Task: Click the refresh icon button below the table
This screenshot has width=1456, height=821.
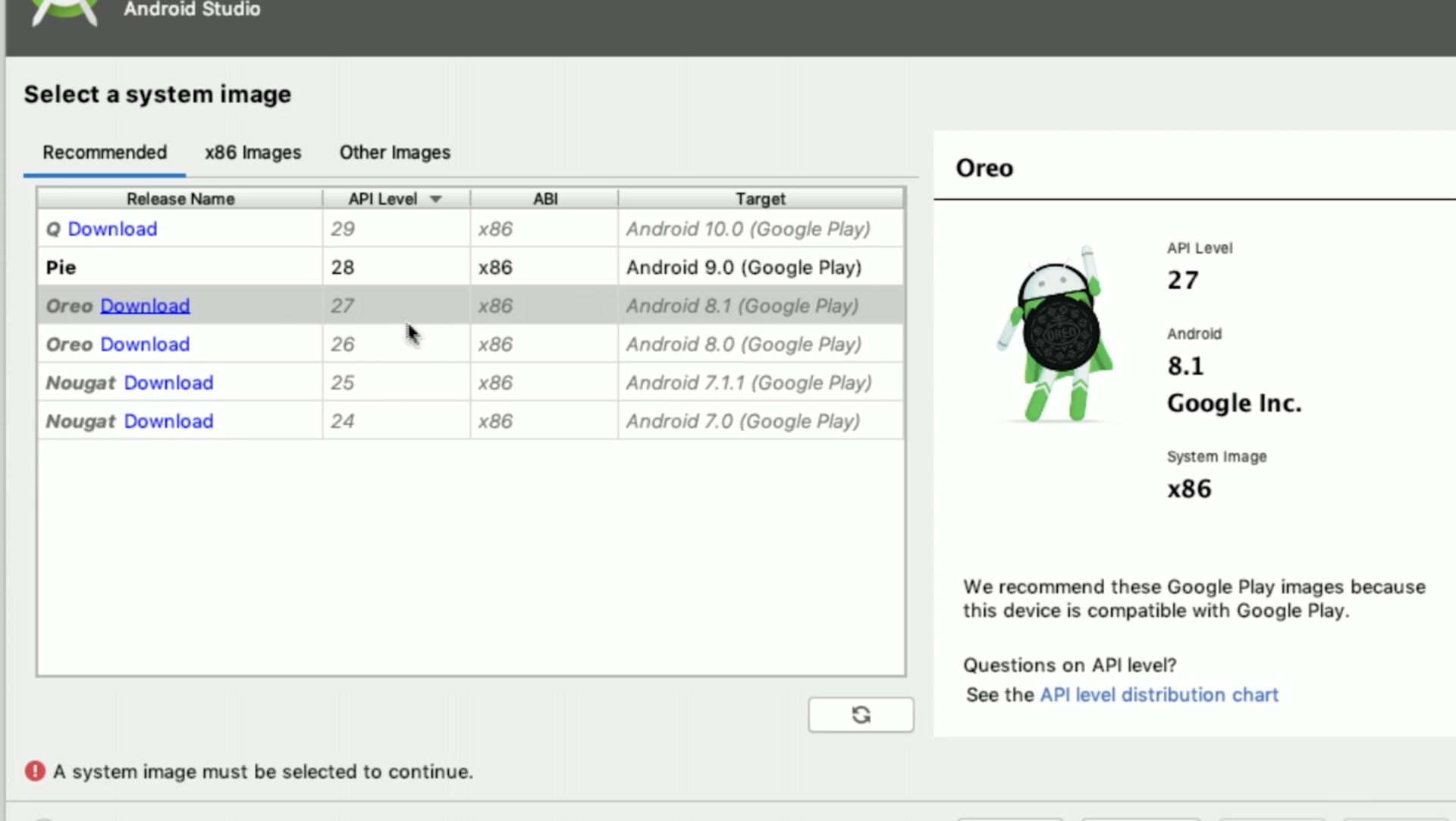Action: (861, 715)
